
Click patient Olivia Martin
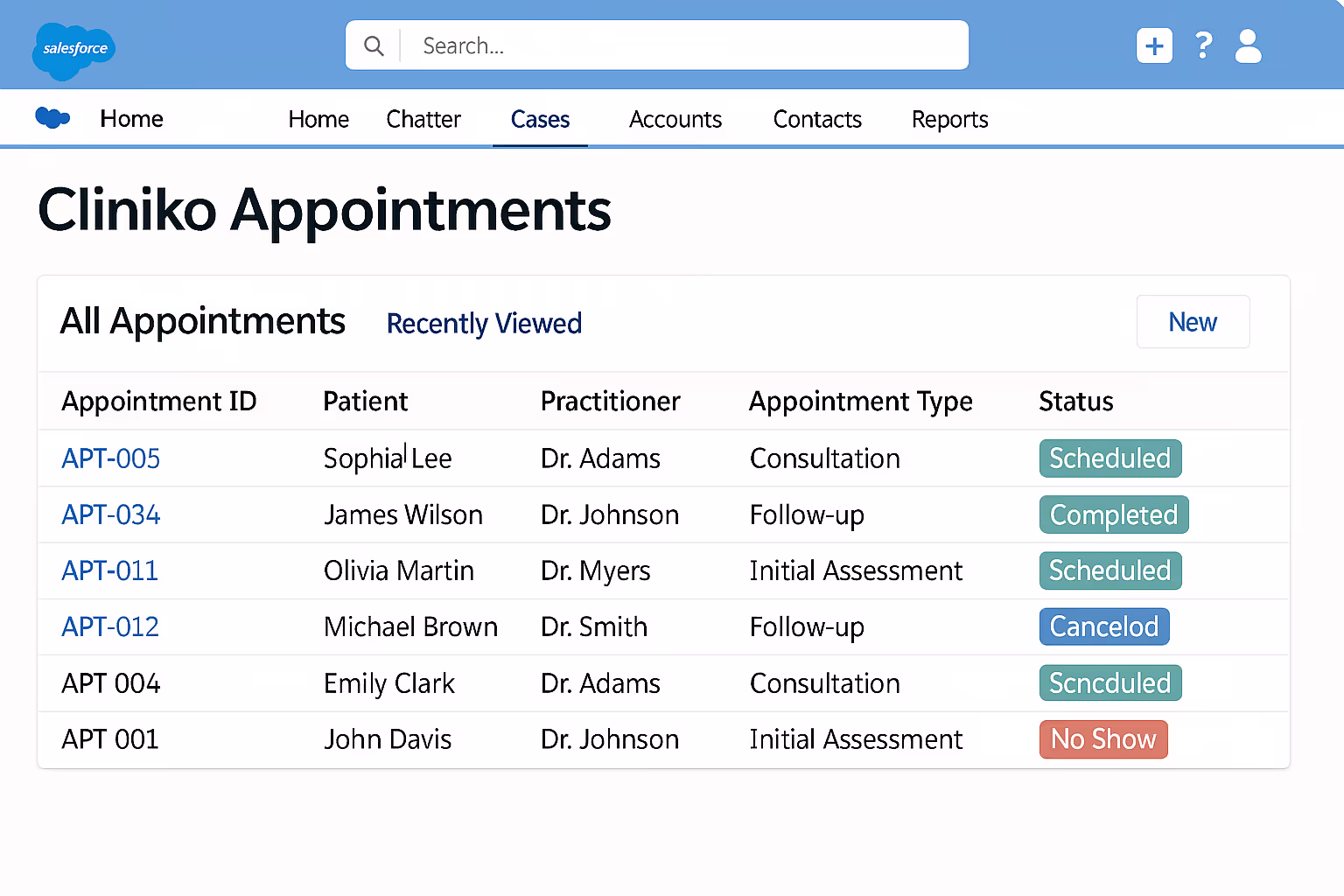tap(399, 570)
